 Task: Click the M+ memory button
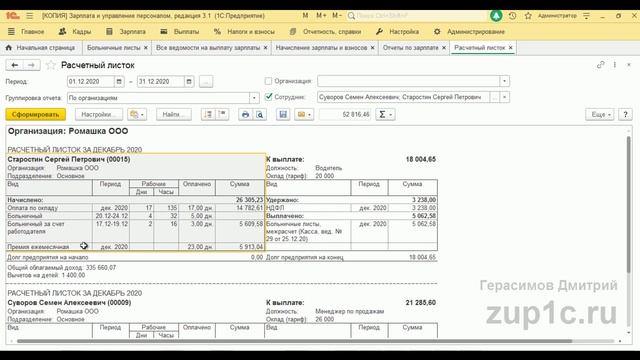[321, 16]
